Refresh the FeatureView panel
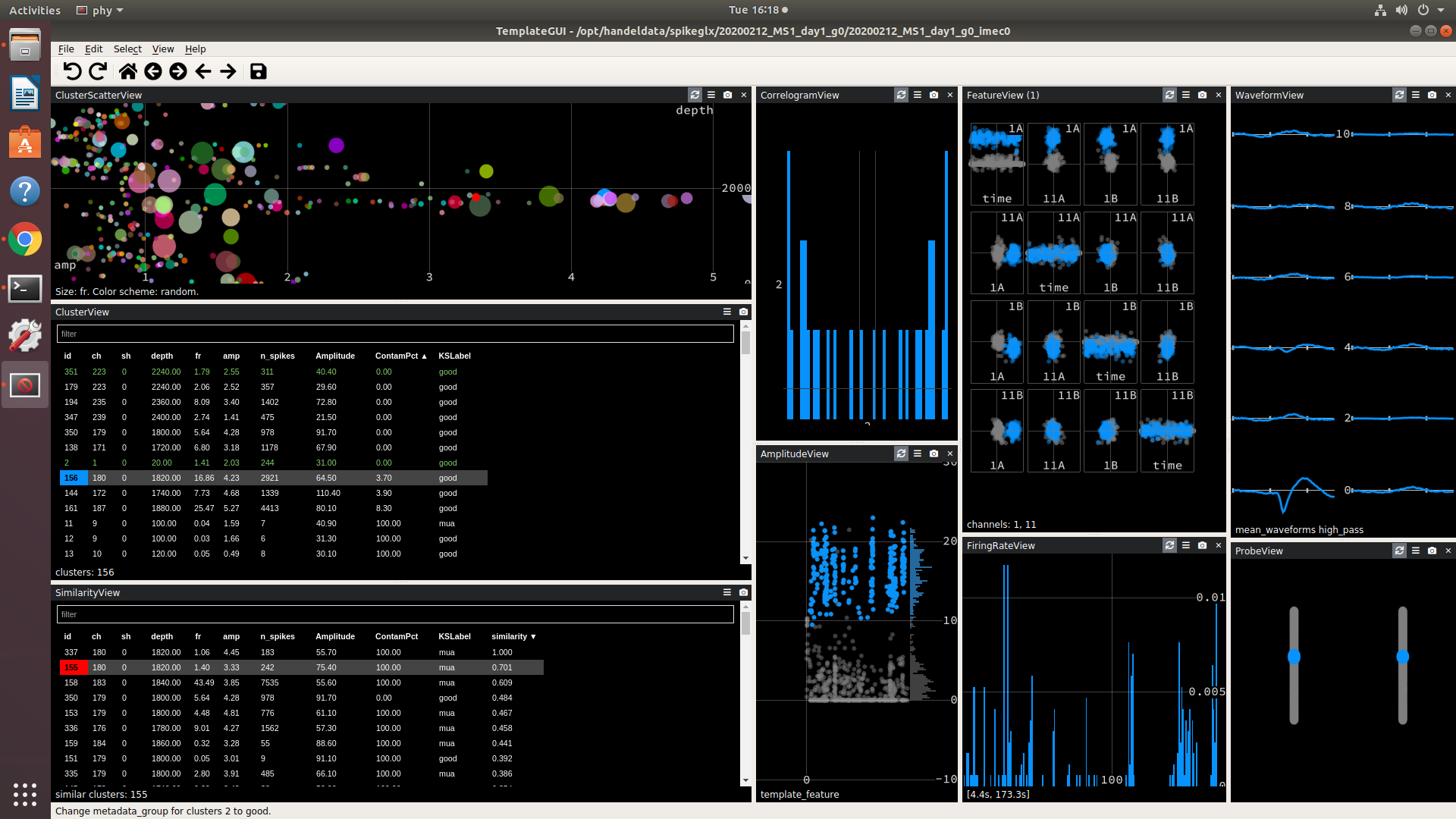The image size is (1456, 819). pos(1169,95)
